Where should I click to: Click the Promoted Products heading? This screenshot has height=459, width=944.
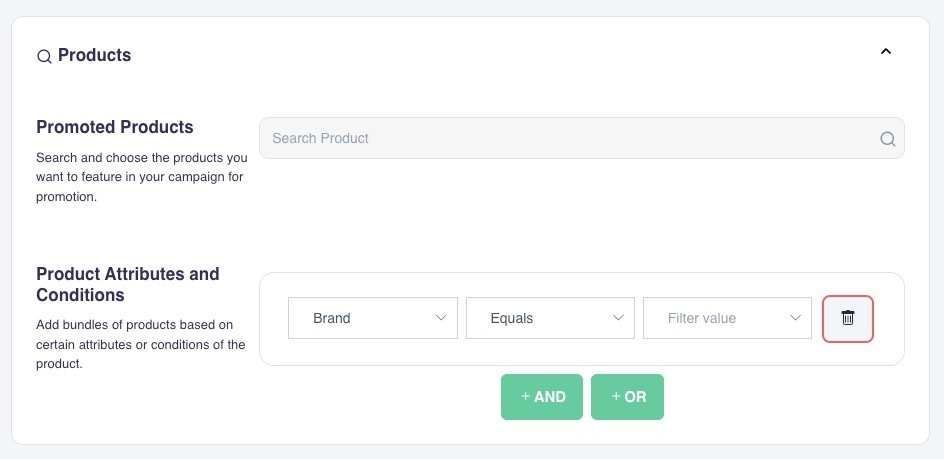115,127
